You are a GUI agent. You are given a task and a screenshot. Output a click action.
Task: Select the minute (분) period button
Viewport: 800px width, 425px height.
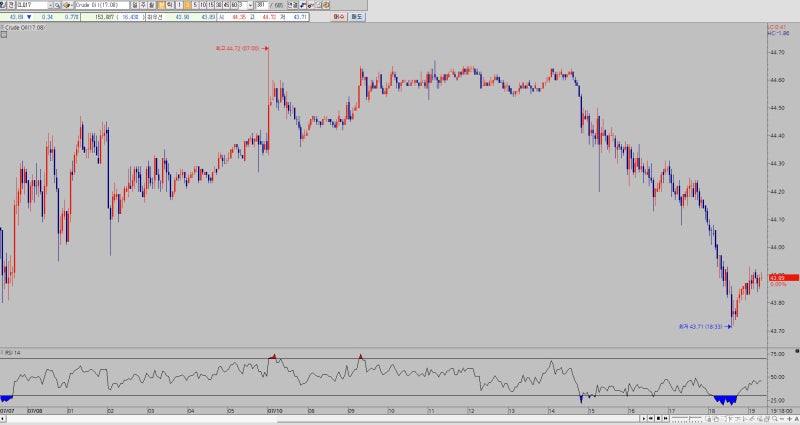pos(161,5)
